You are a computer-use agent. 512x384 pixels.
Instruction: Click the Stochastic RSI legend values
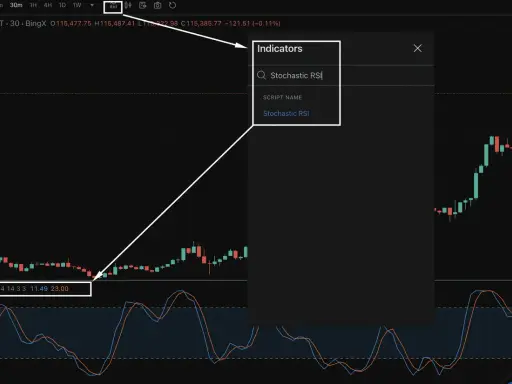tap(34, 289)
